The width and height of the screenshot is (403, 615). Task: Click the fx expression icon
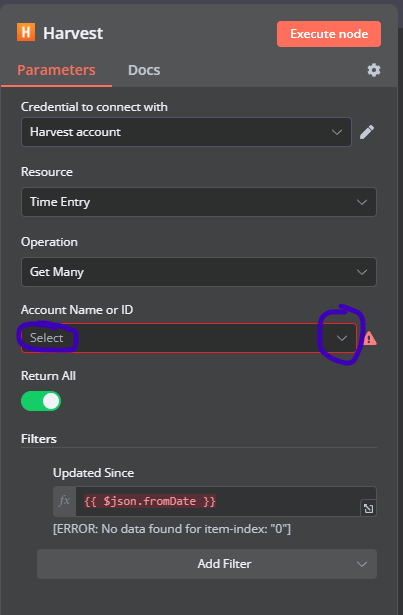(65, 501)
